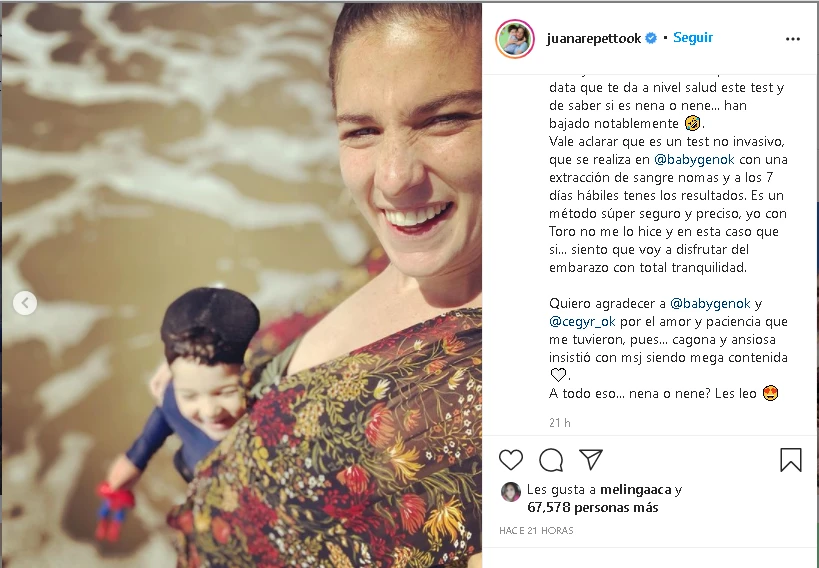
Task: Click the verified badge next to username
Action: 651,38
